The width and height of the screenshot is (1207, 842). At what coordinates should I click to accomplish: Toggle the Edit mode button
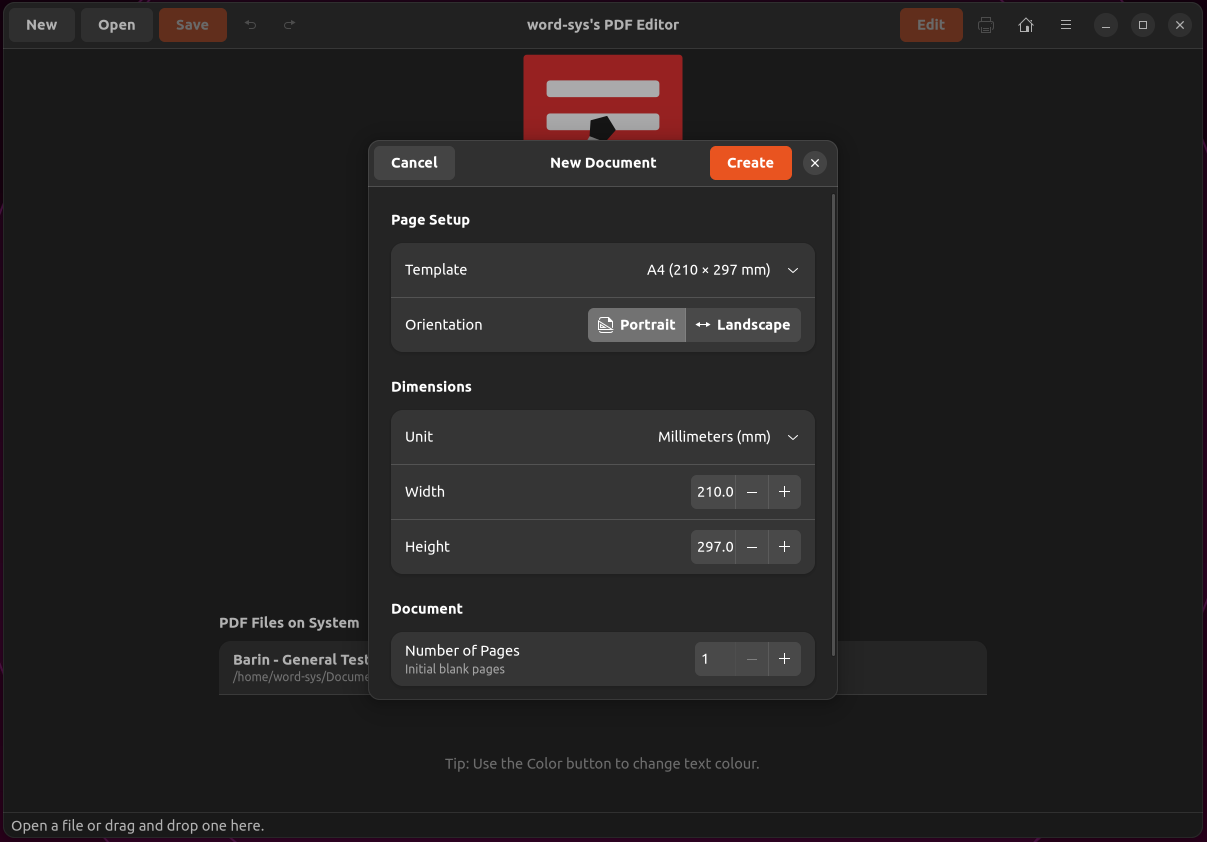[931, 25]
